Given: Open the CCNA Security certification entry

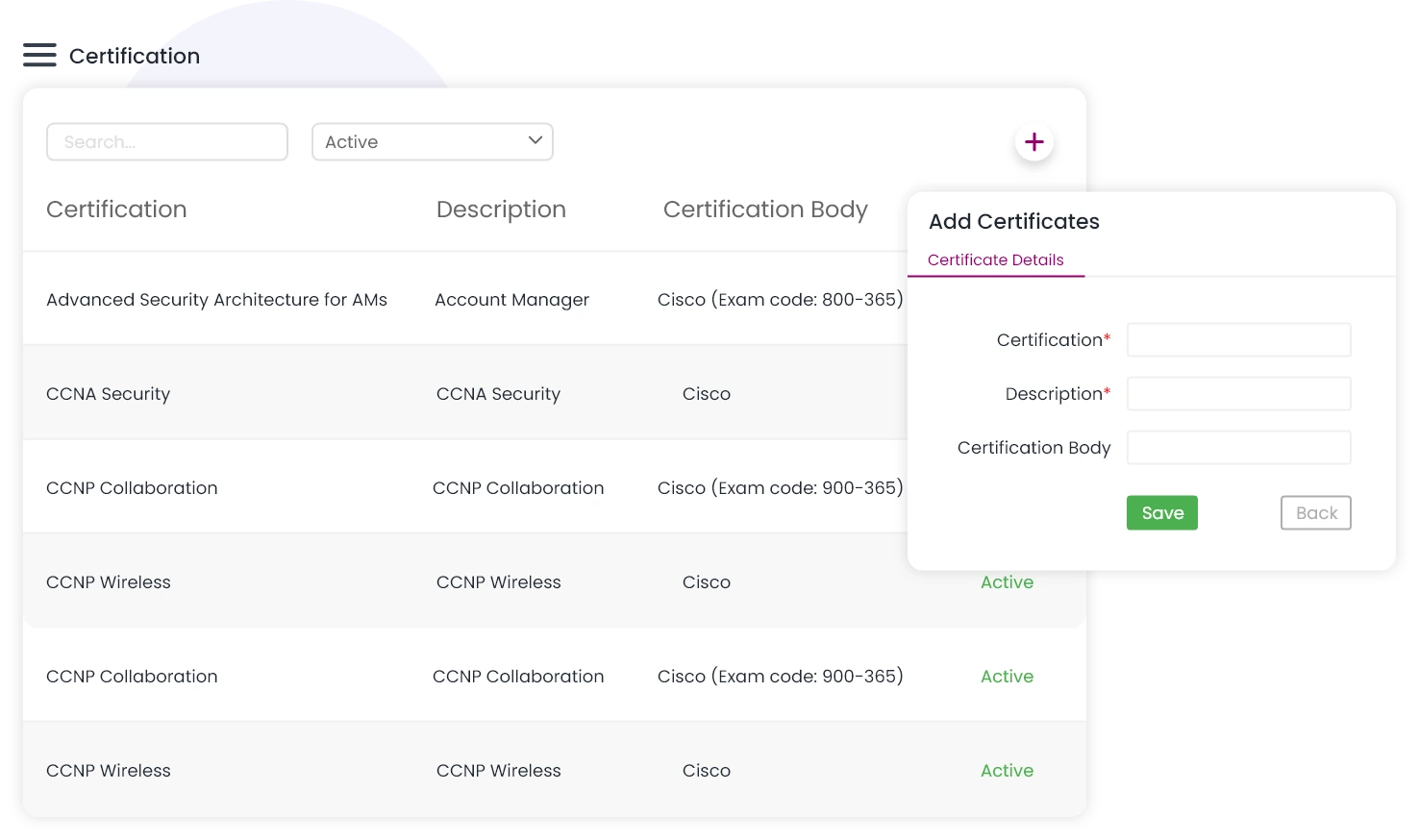Looking at the screenshot, I should [108, 394].
